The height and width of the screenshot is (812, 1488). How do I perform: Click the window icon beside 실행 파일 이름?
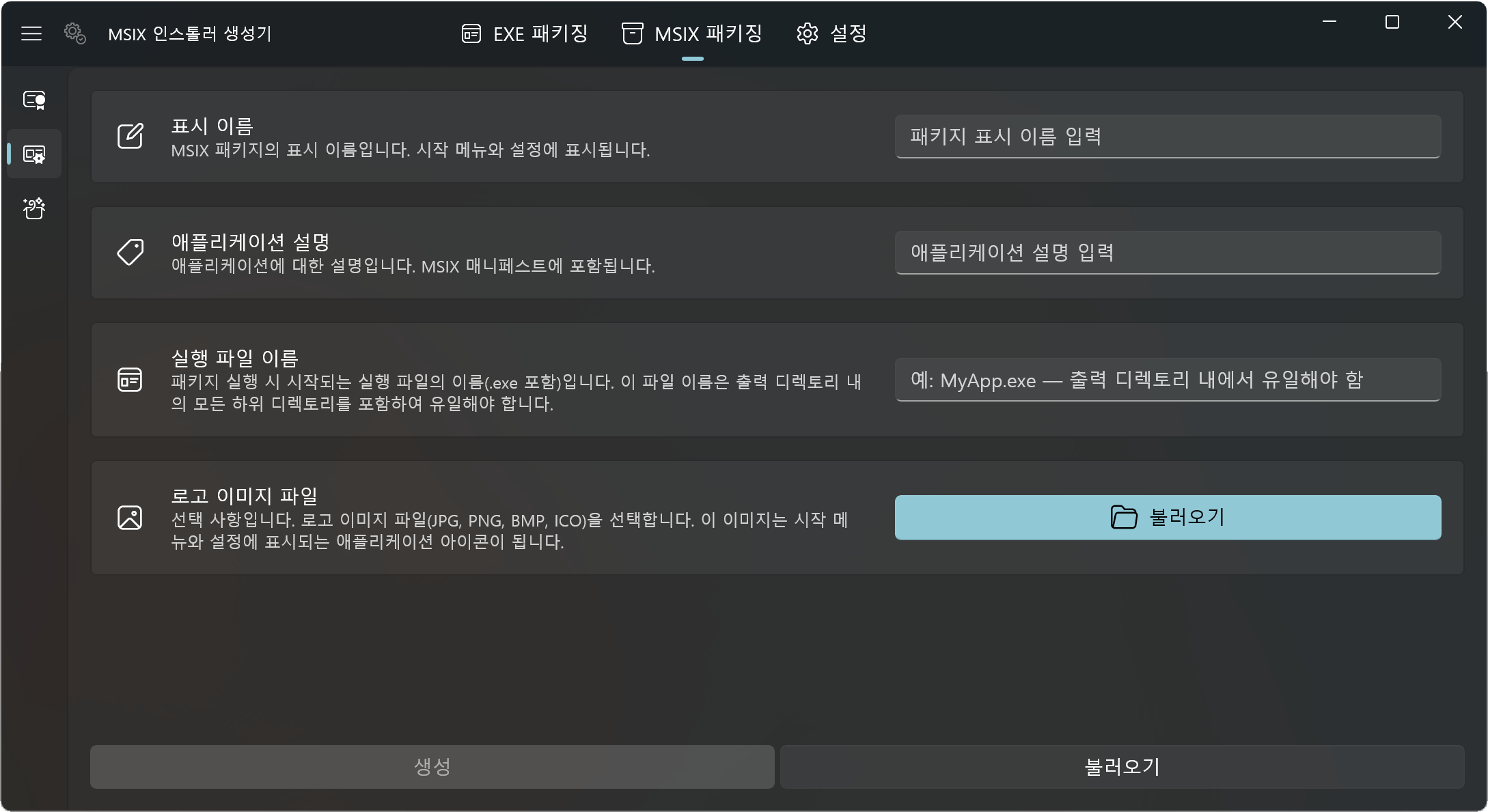click(x=130, y=380)
